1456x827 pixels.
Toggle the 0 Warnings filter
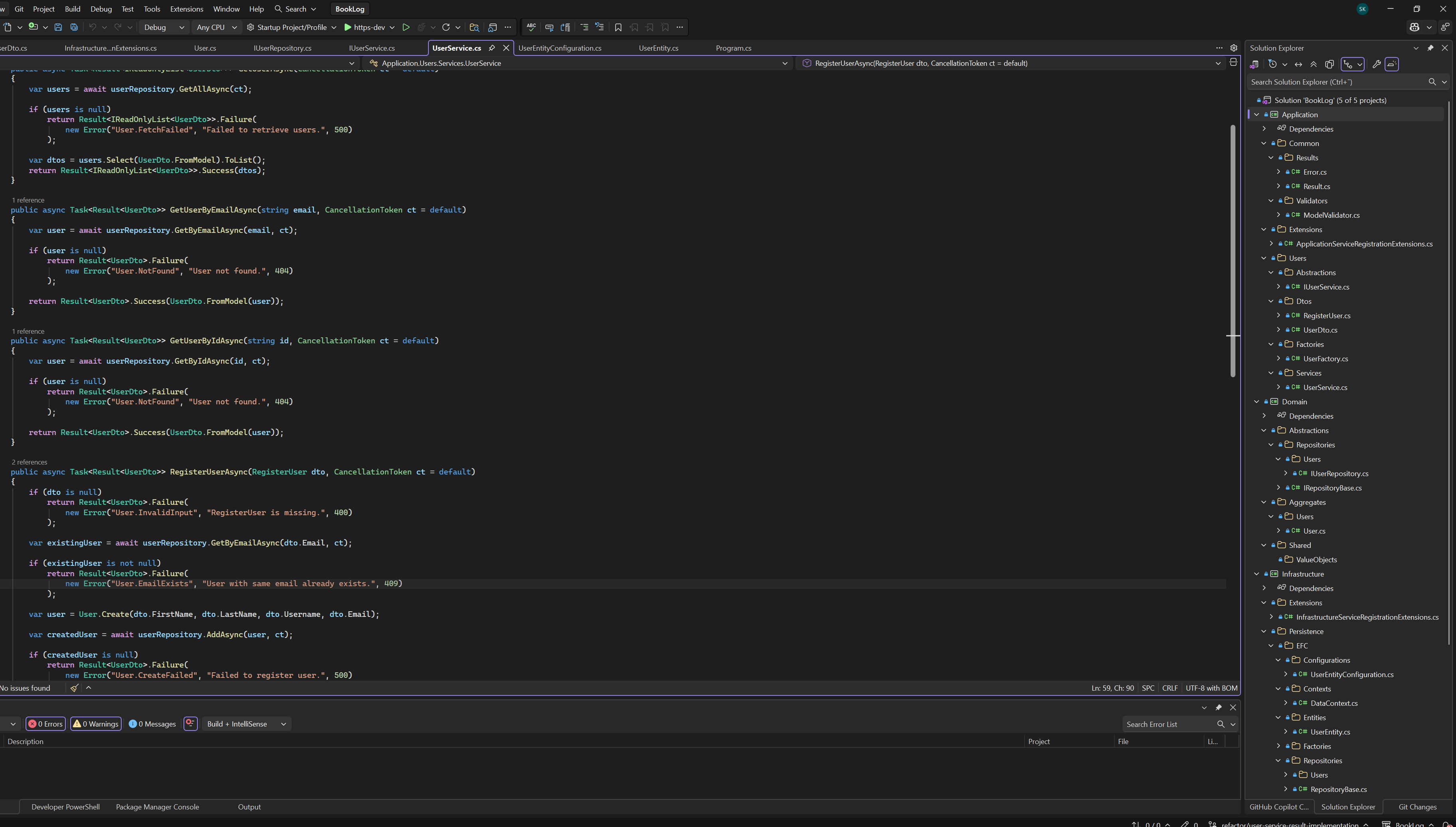click(x=96, y=724)
